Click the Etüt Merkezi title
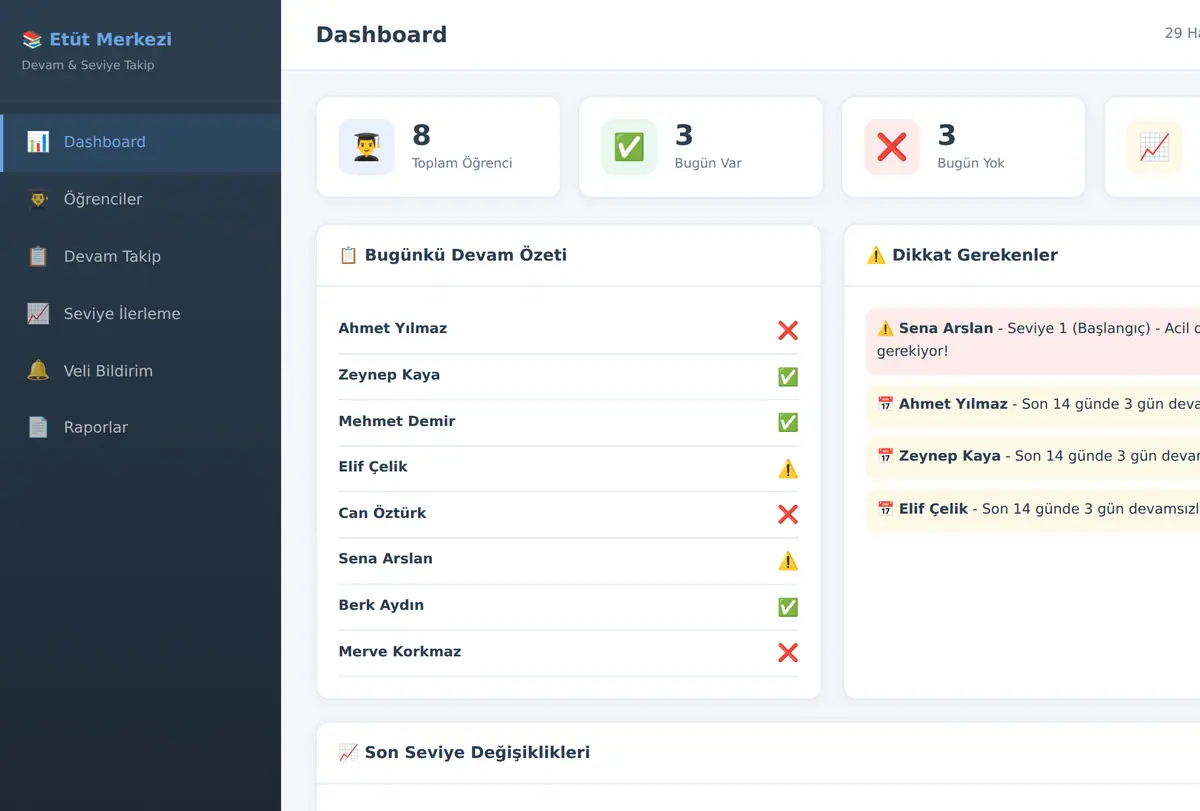This screenshot has width=1200, height=811. 110,40
